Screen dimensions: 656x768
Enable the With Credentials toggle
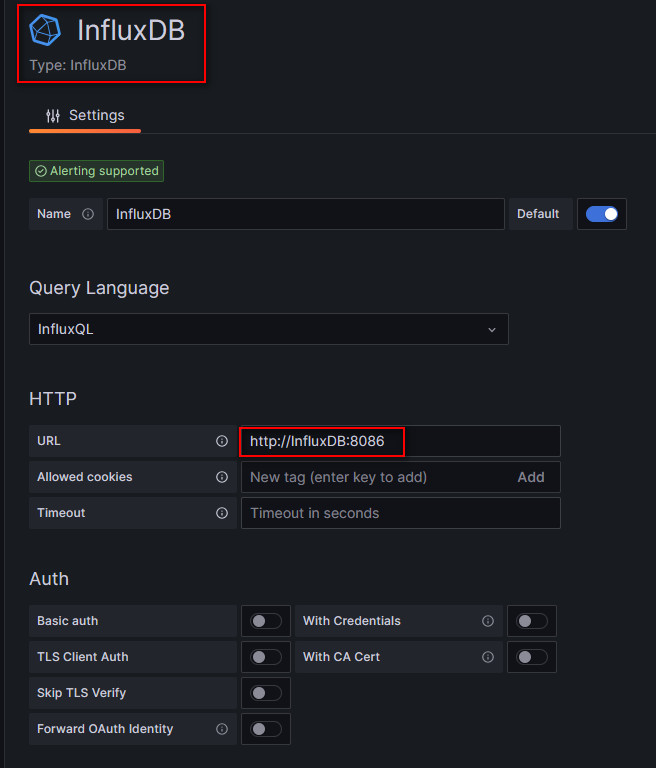tap(532, 621)
